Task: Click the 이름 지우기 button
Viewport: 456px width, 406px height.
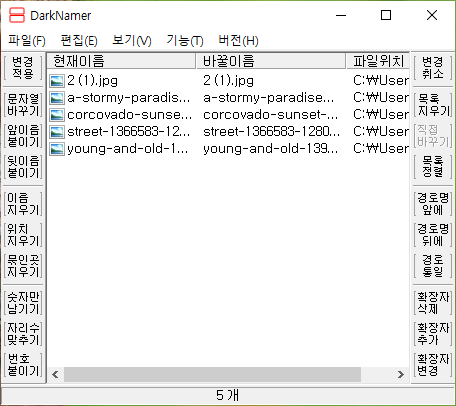Action: (23, 204)
